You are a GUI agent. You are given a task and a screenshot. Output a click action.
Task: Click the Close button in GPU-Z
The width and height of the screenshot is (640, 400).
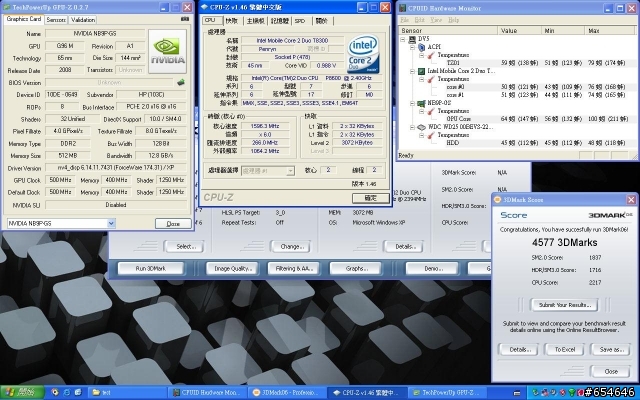click(x=173, y=224)
